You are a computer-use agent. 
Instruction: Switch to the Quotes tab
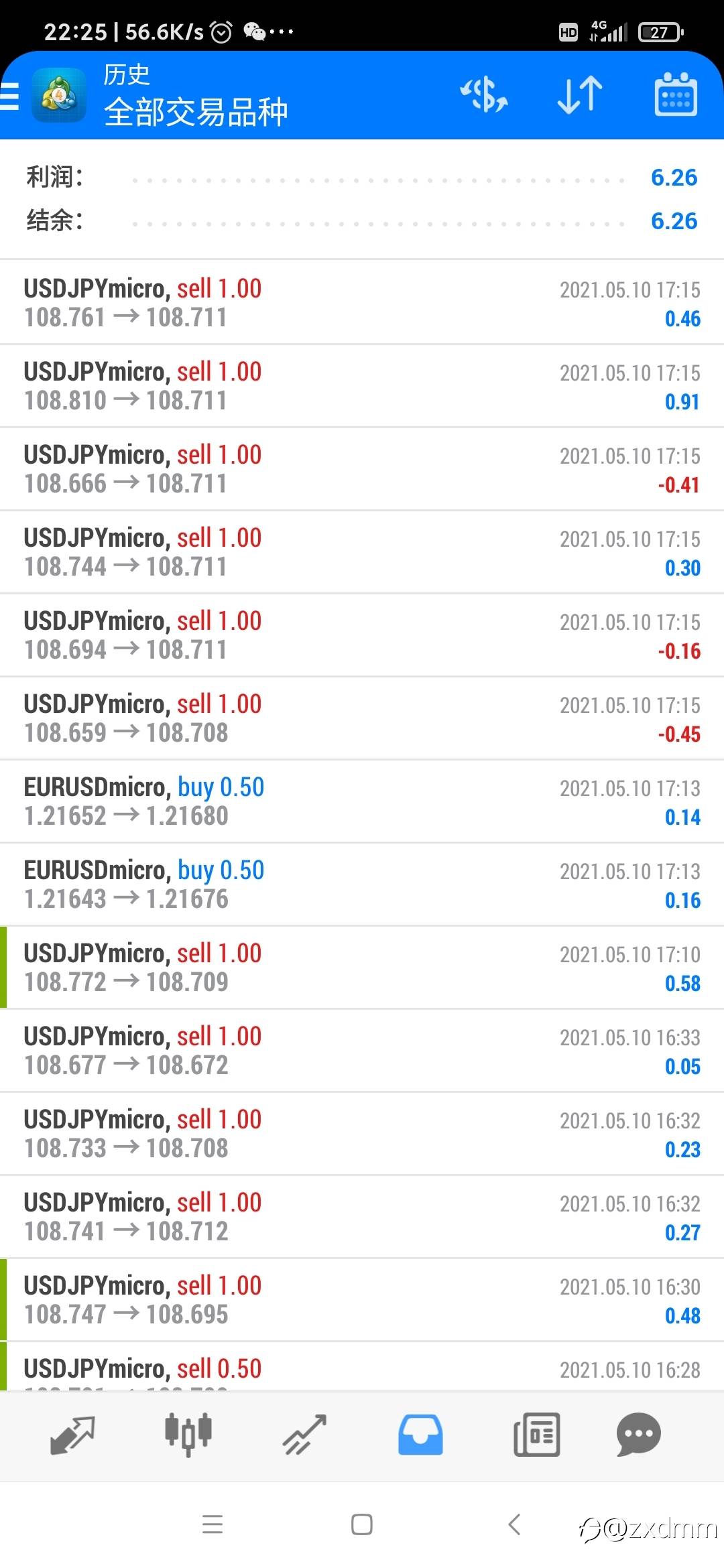72,1435
